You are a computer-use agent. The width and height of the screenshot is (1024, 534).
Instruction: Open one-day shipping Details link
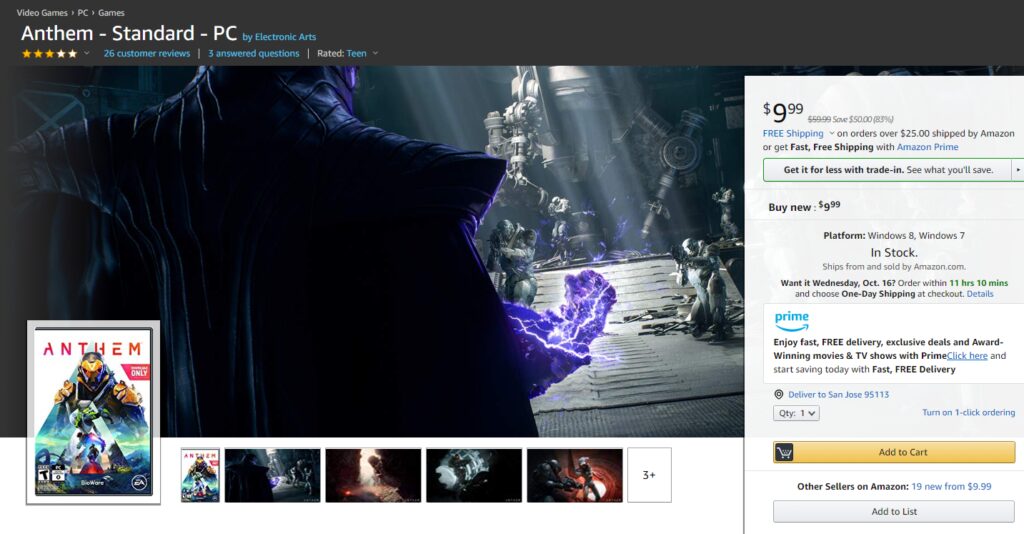click(x=980, y=294)
